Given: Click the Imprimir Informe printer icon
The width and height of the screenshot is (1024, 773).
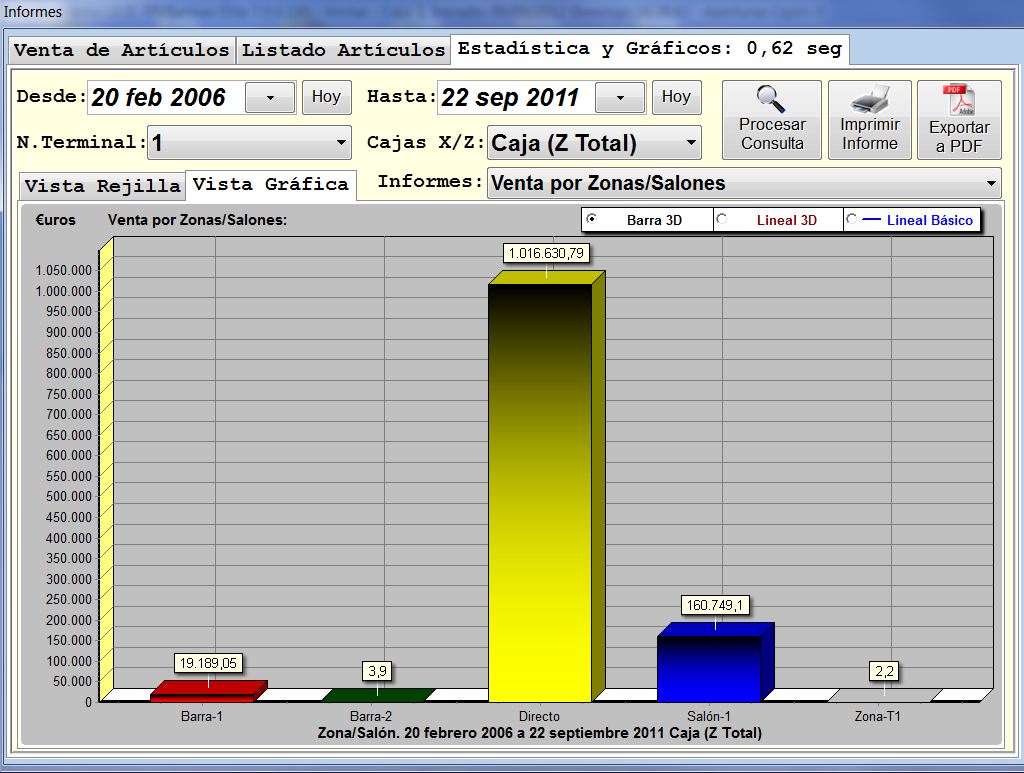Looking at the screenshot, I should coord(869,100).
